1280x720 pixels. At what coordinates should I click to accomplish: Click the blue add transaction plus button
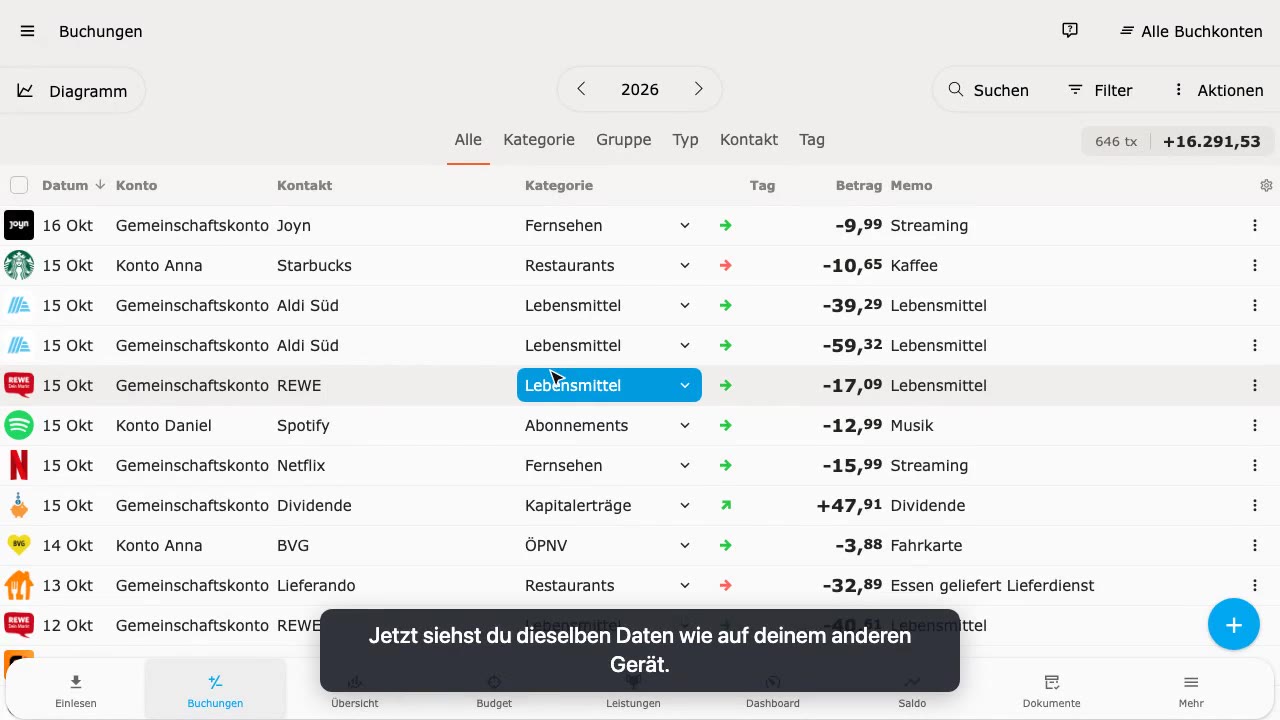pos(1234,625)
